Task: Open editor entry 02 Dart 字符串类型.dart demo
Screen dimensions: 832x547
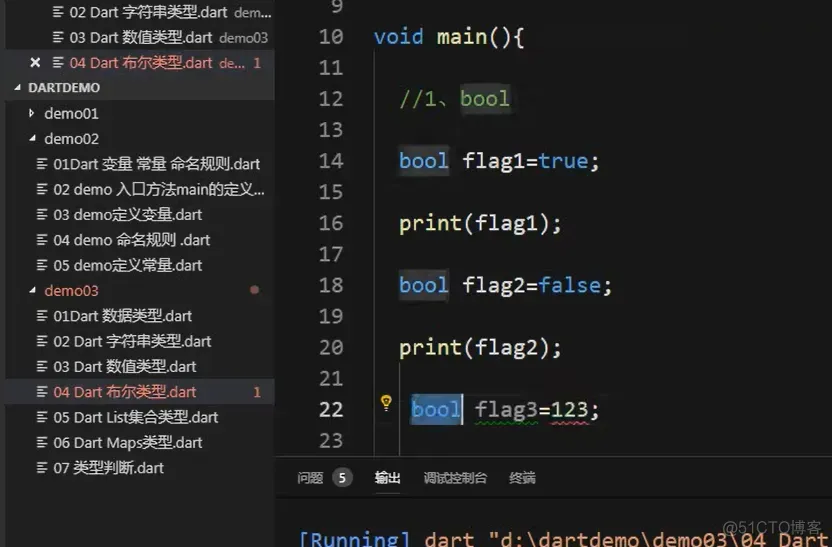Action: pyautogui.click(x=140, y=12)
